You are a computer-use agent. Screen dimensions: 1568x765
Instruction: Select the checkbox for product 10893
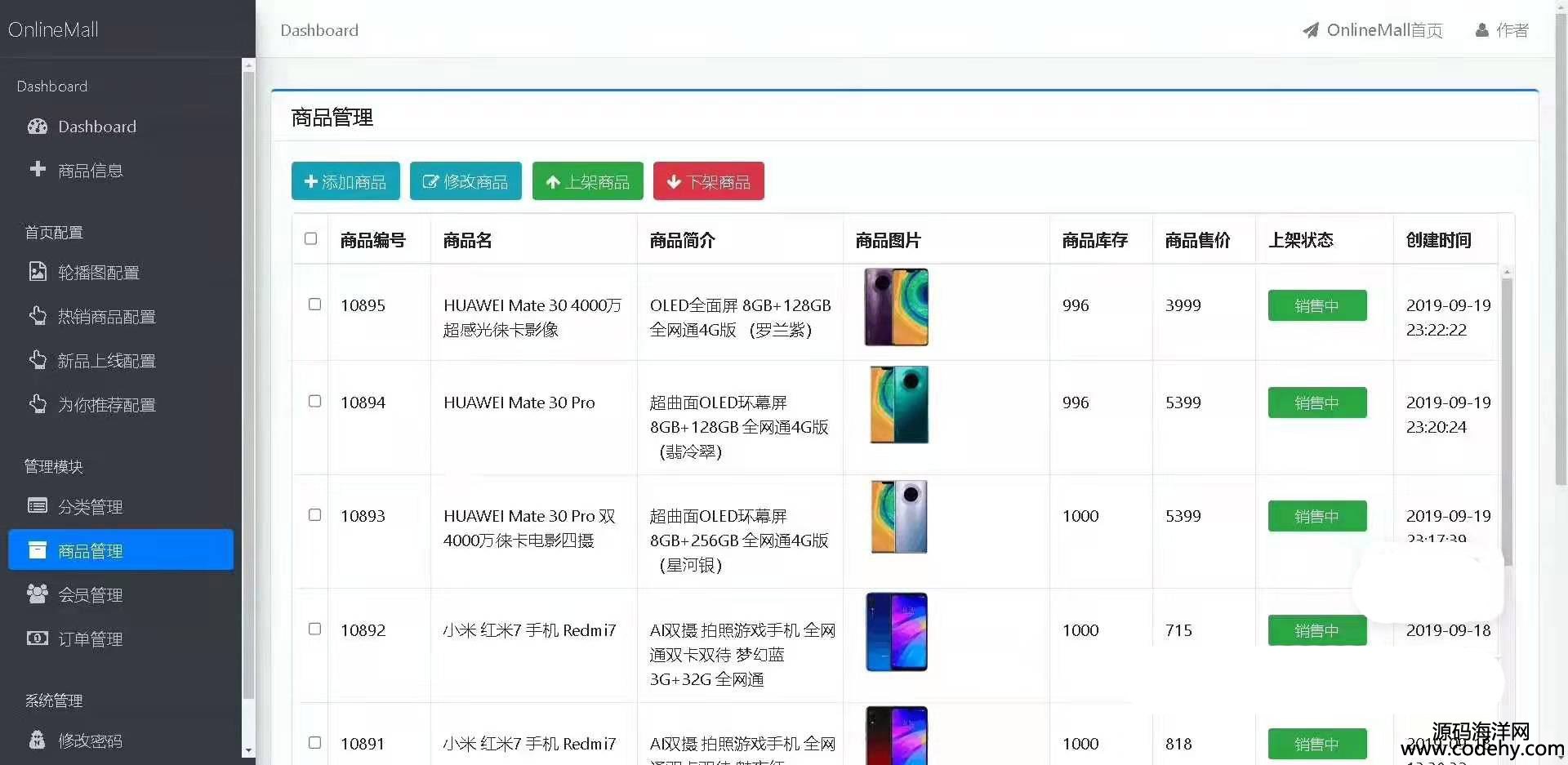click(314, 515)
